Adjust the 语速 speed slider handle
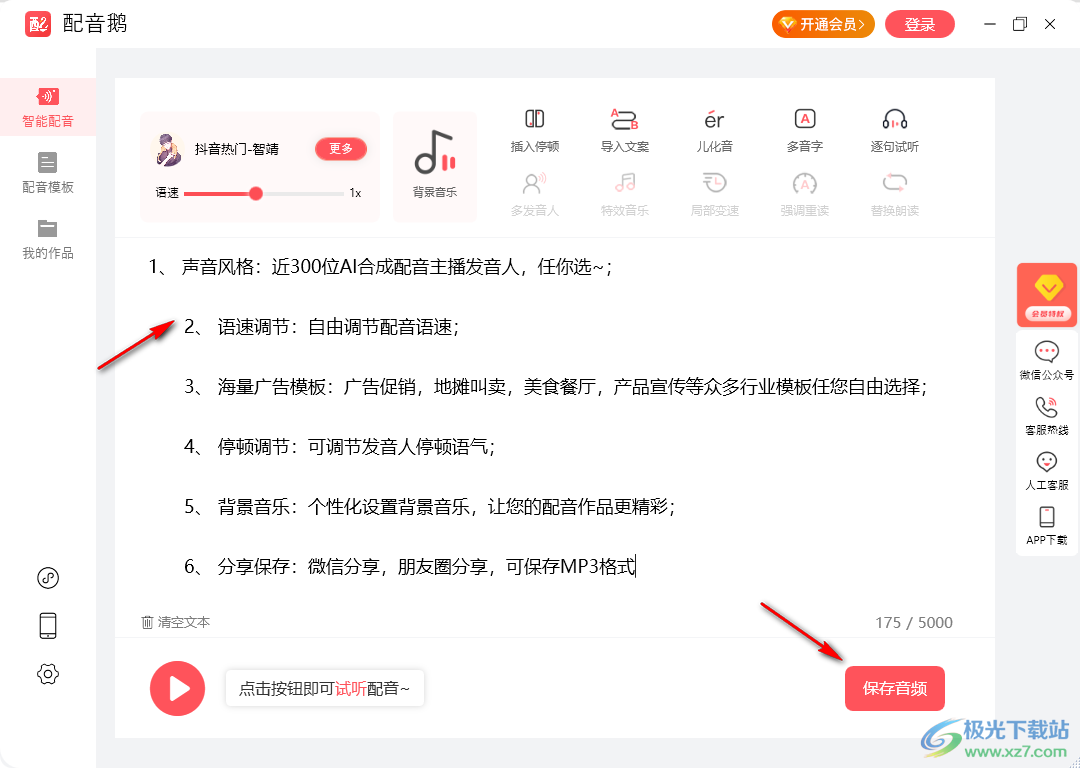This screenshot has height=768, width=1080. (x=256, y=193)
